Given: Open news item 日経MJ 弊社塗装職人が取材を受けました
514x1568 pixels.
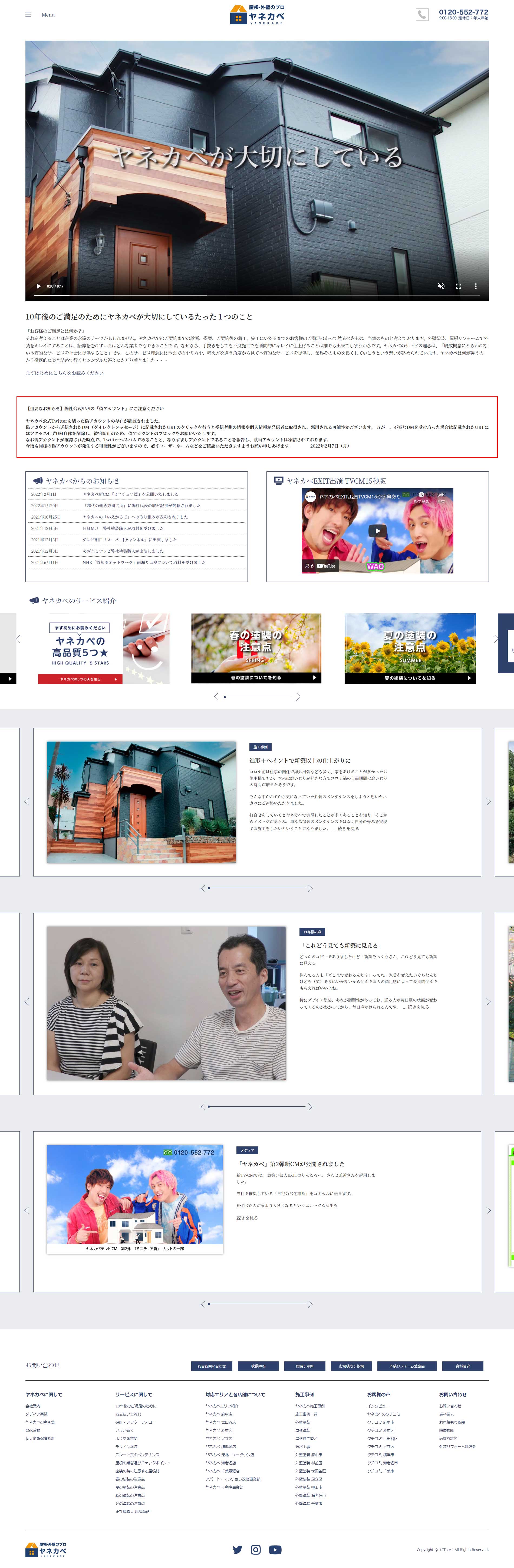Looking at the screenshot, I should (x=123, y=528).
